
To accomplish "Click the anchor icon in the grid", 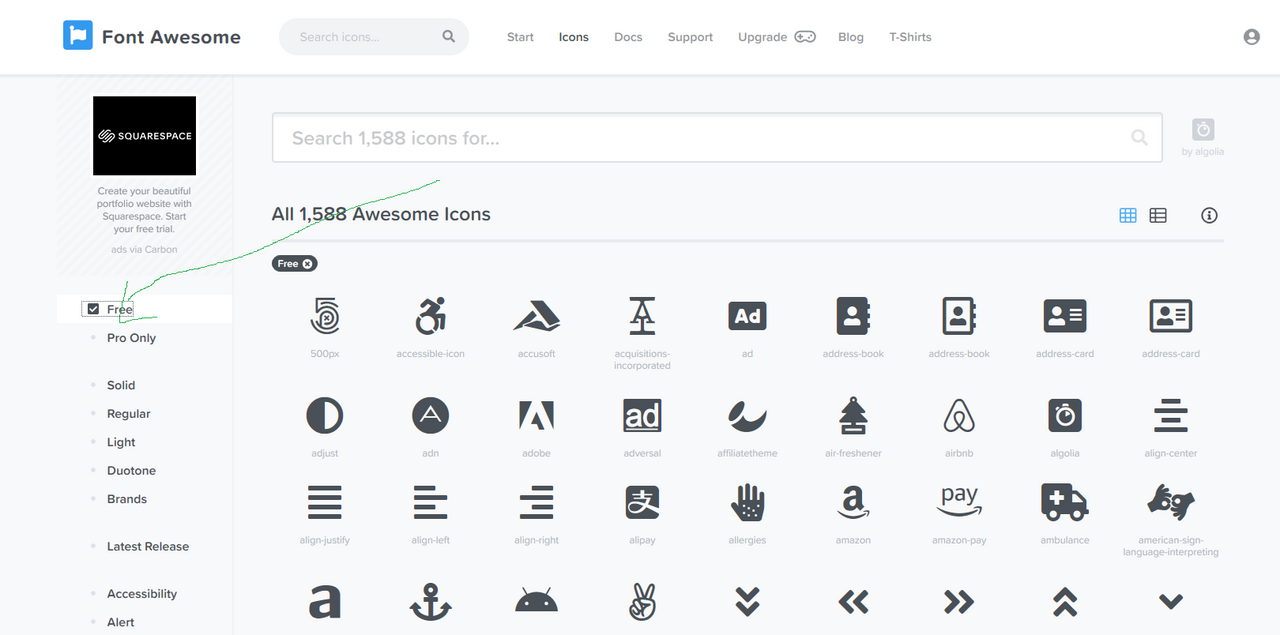I will pos(430,602).
